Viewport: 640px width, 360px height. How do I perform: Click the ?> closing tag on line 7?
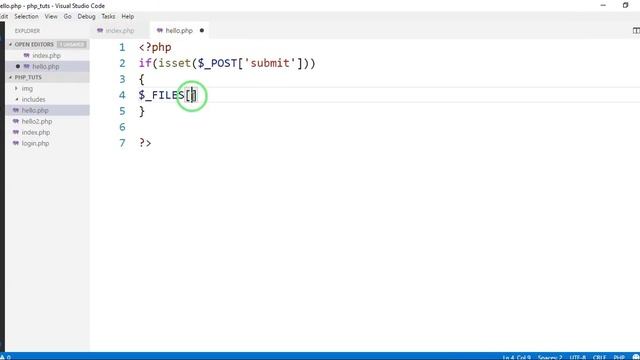point(145,143)
